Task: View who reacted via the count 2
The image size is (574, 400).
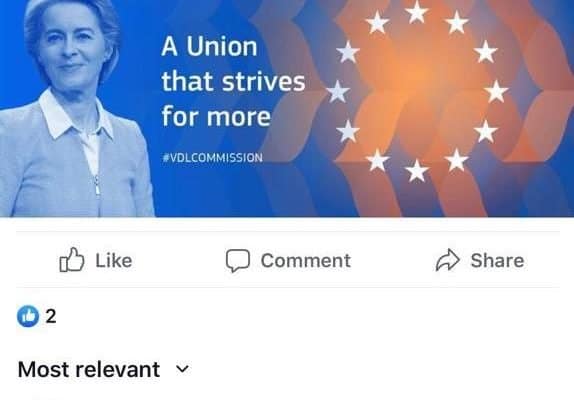Action: [51, 316]
